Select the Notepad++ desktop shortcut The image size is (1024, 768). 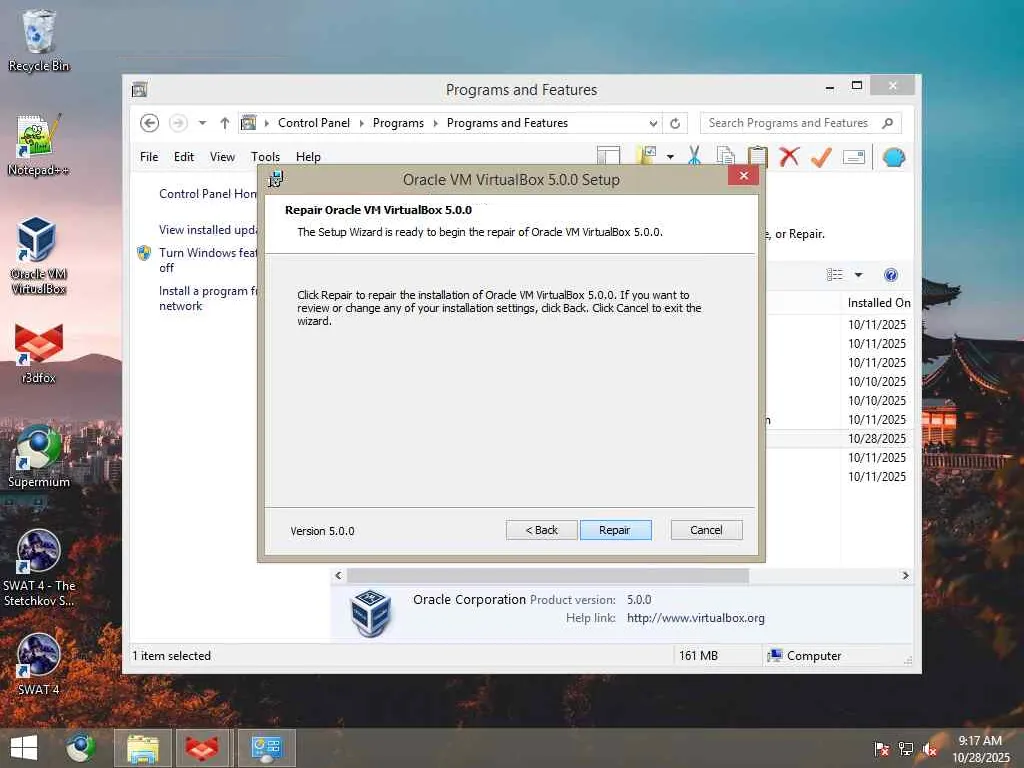click(x=39, y=145)
